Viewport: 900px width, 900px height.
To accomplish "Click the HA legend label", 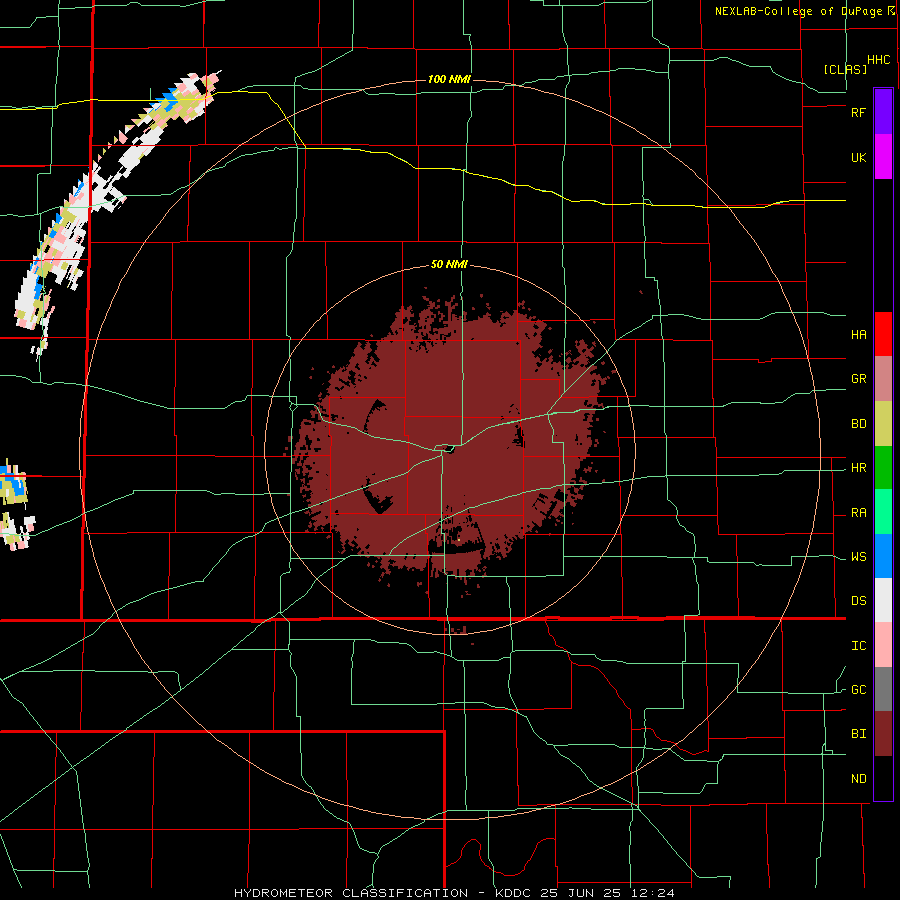I will [x=858, y=335].
